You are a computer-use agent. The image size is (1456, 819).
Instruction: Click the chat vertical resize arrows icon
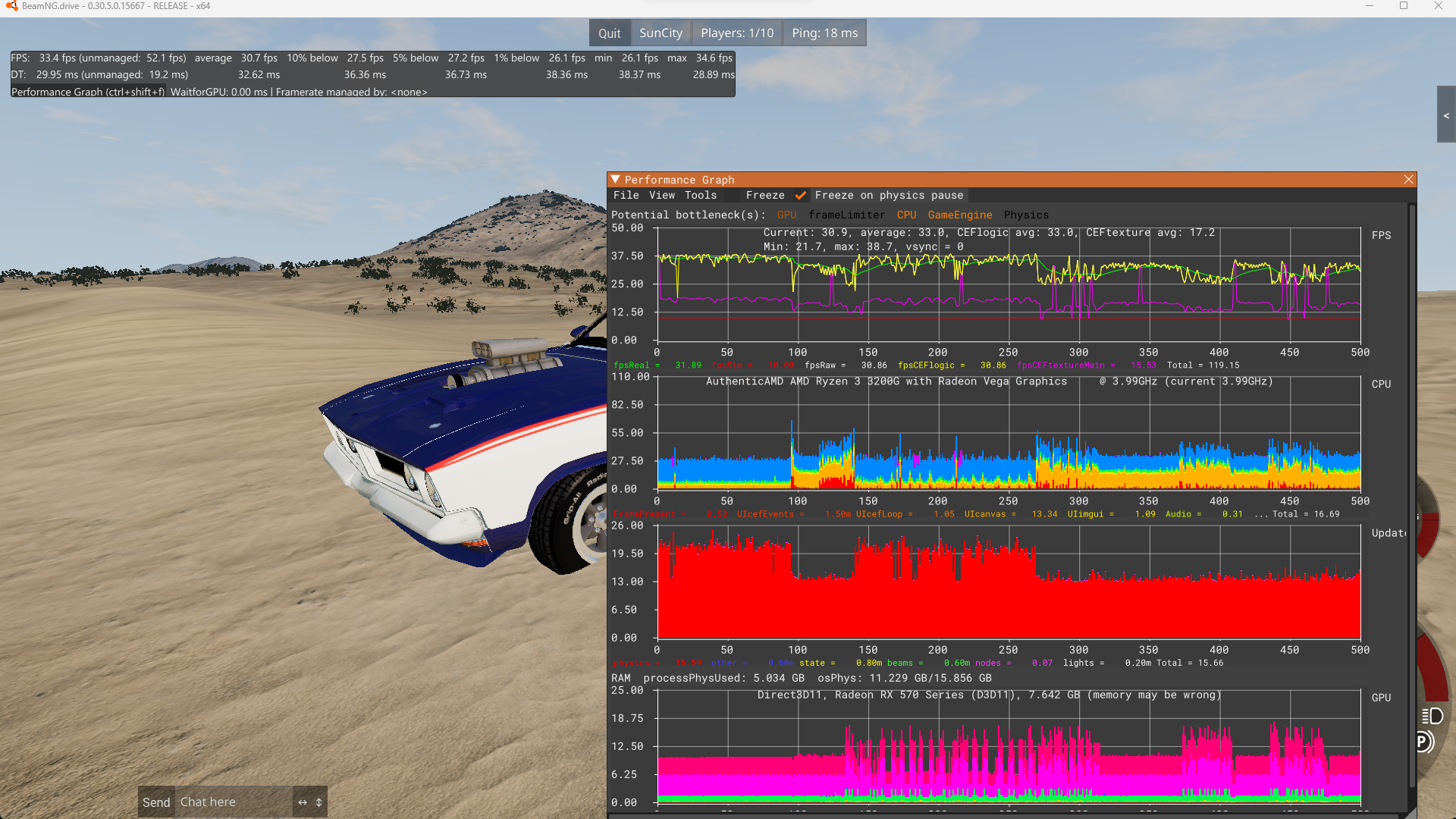(x=319, y=802)
